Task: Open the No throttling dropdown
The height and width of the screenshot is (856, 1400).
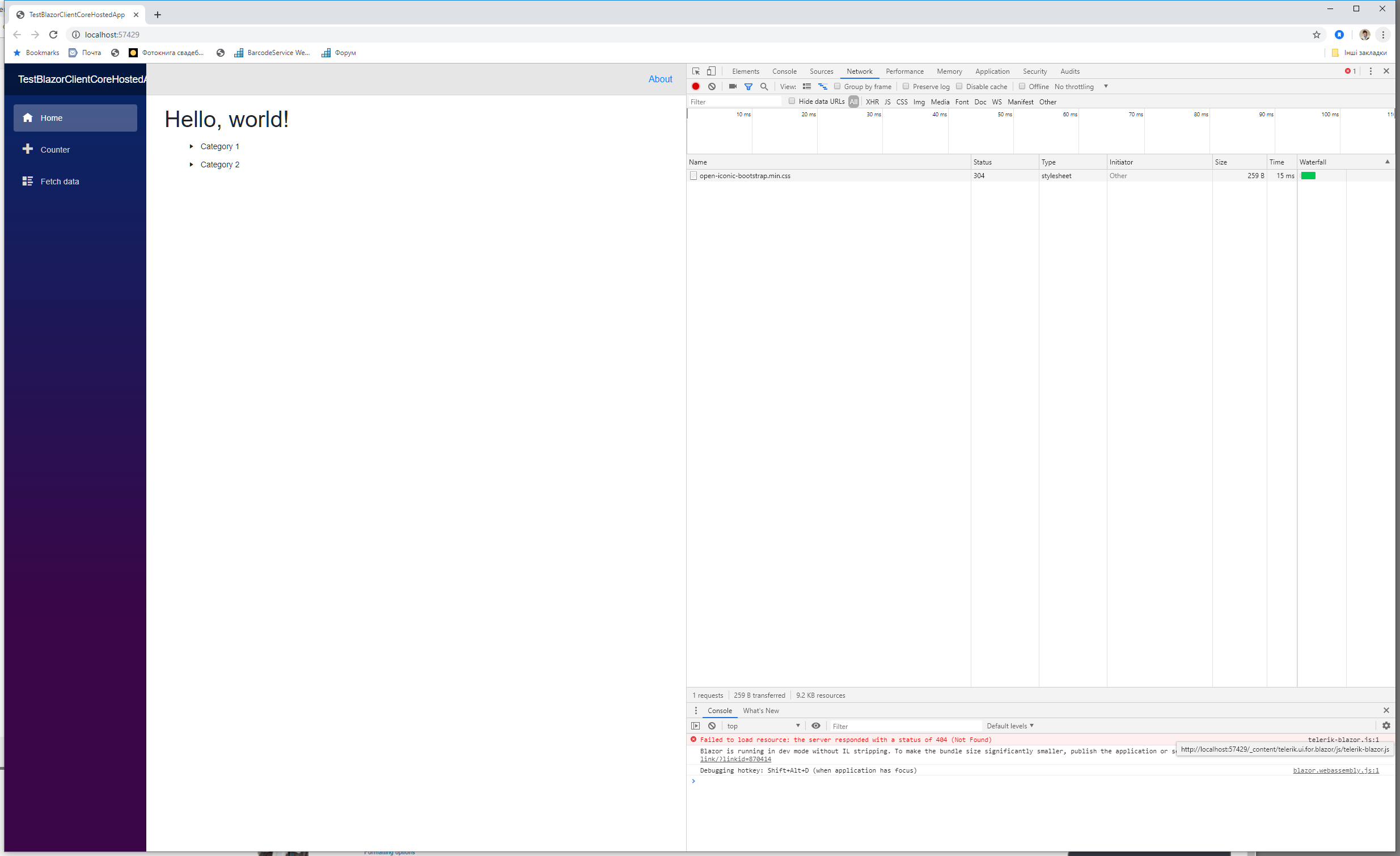Action: [x=1081, y=86]
